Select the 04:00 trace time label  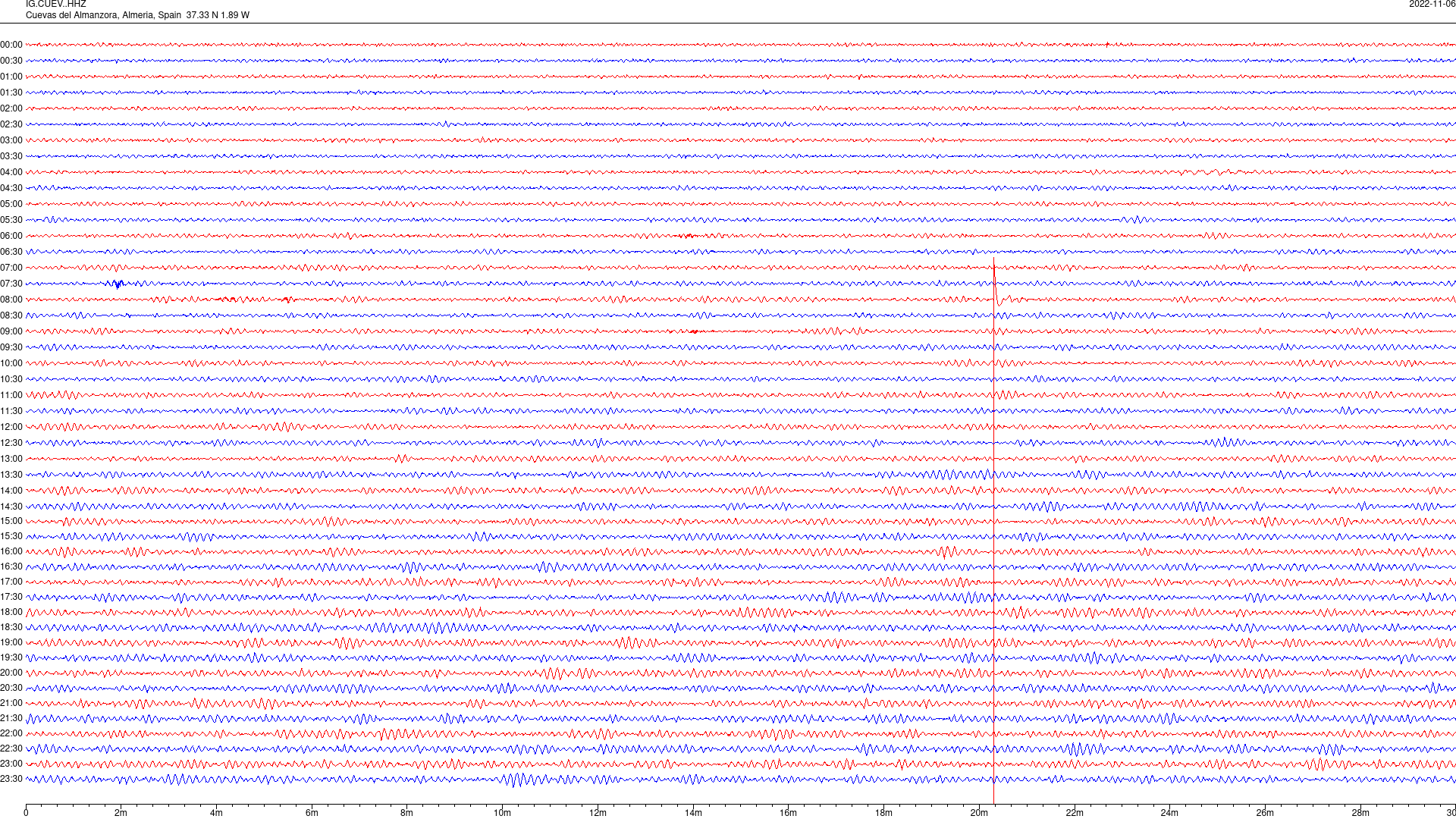[11, 172]
